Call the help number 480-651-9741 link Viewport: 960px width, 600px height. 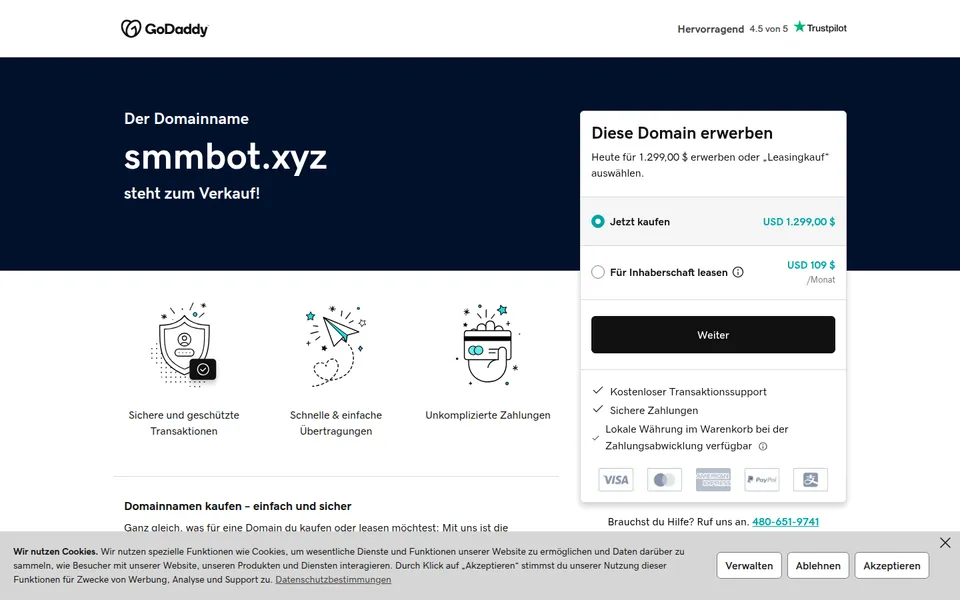tap(786, 522)
